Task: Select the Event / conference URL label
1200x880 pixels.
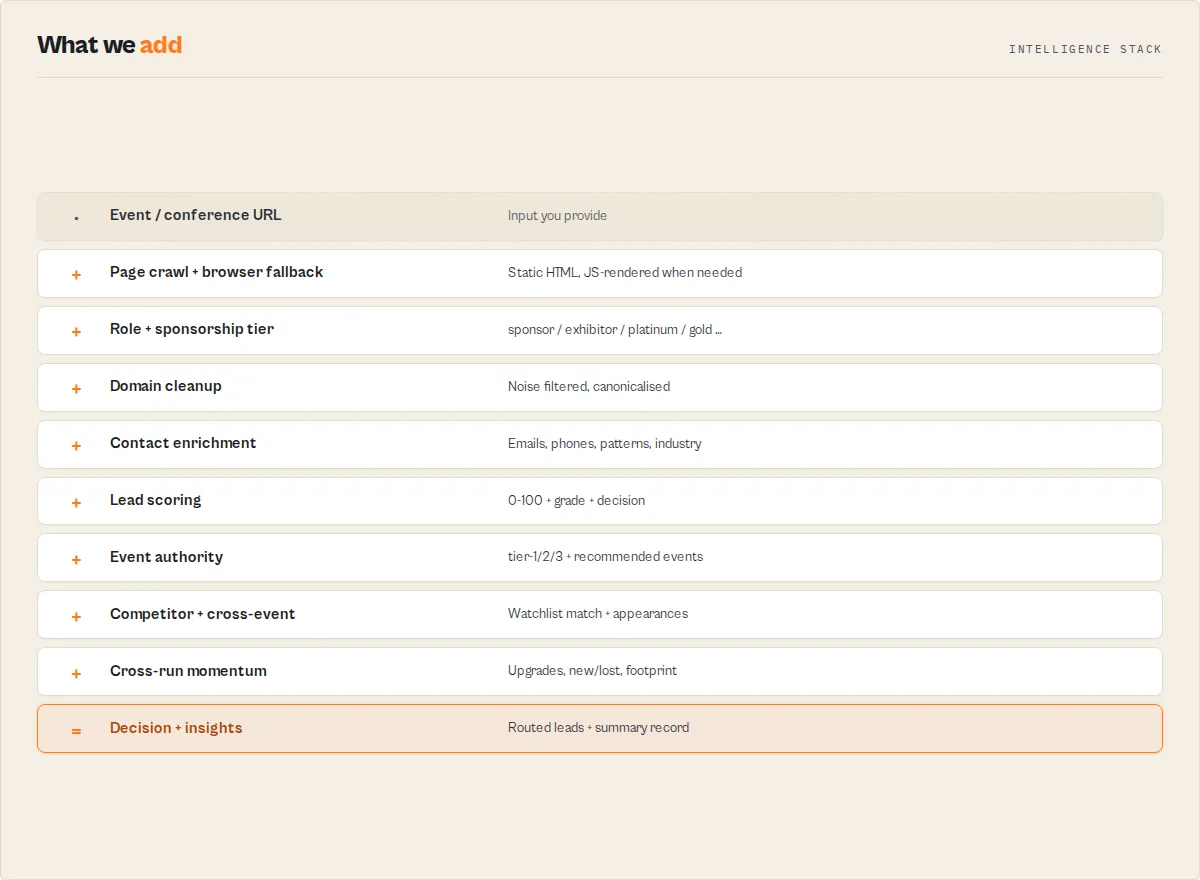Action: point(195,215)
